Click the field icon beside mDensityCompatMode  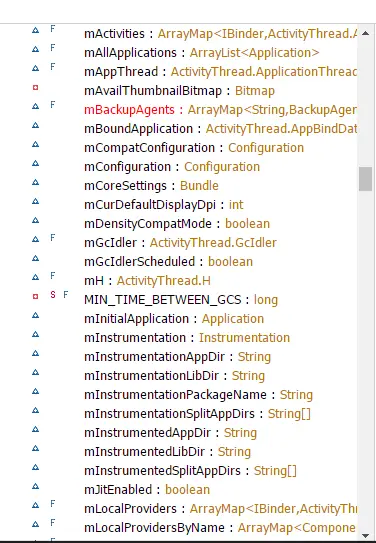(x=35, y=220)
